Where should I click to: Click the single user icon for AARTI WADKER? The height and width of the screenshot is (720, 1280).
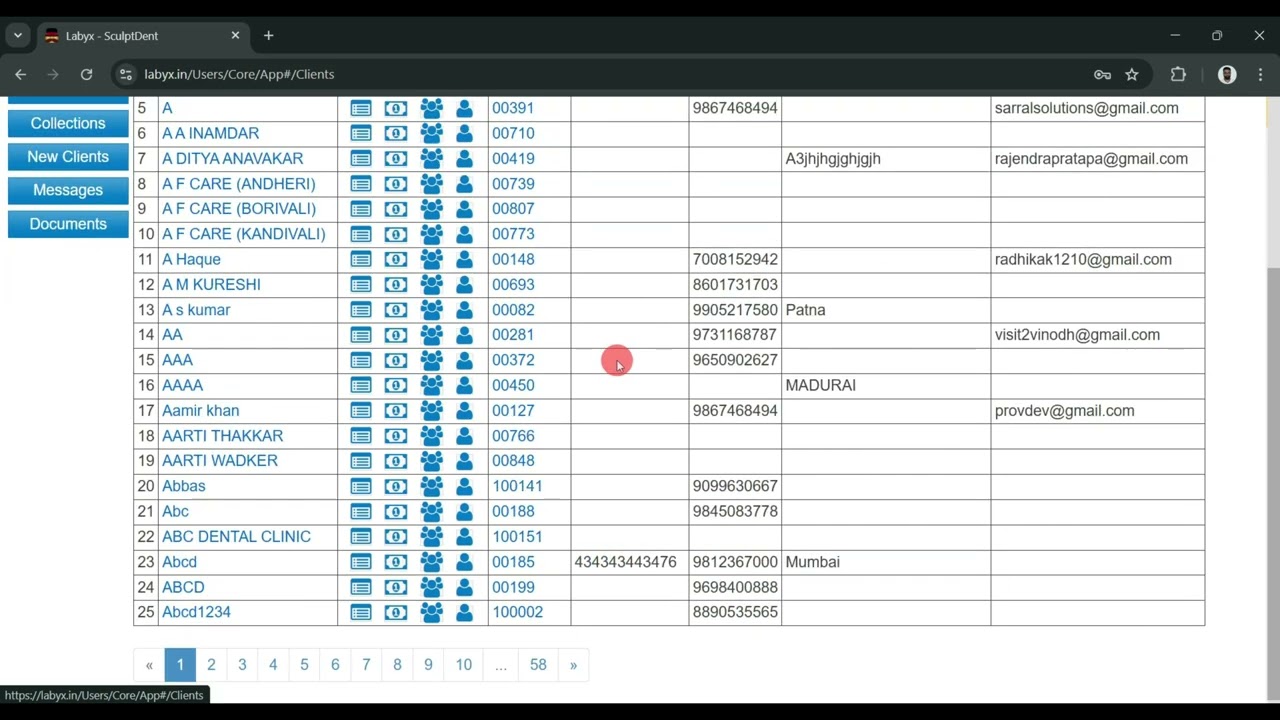pyautogui.click(x=464, y=461)
